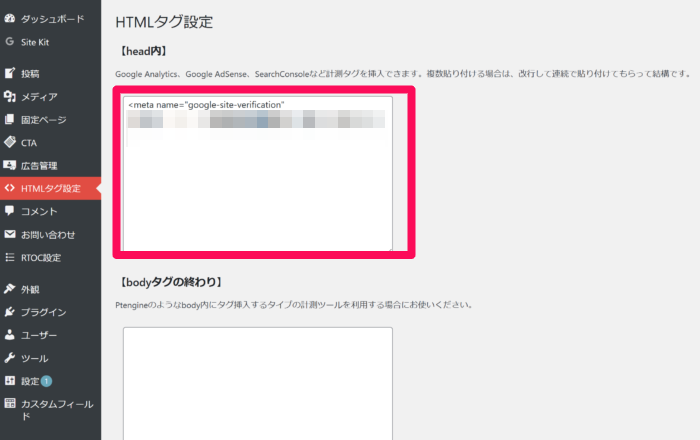Click the 【bodyタグの終わり】 section label

(x=171, y=282)
